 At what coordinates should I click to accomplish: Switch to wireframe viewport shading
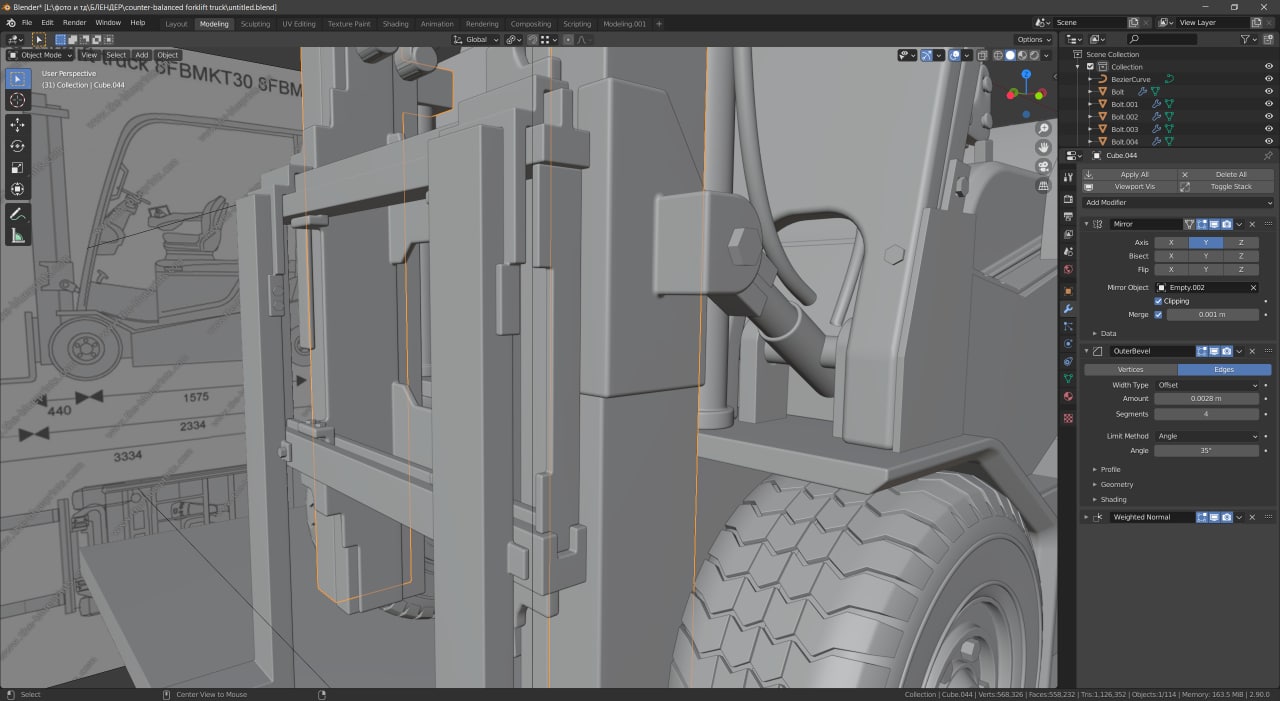[998, 56]
